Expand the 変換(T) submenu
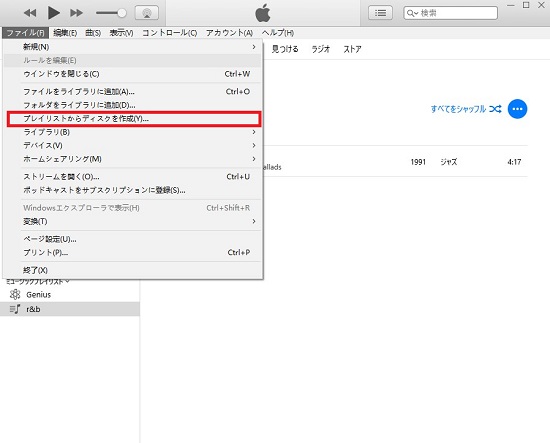The image size is (550, 443). click(x=133, y=222)
